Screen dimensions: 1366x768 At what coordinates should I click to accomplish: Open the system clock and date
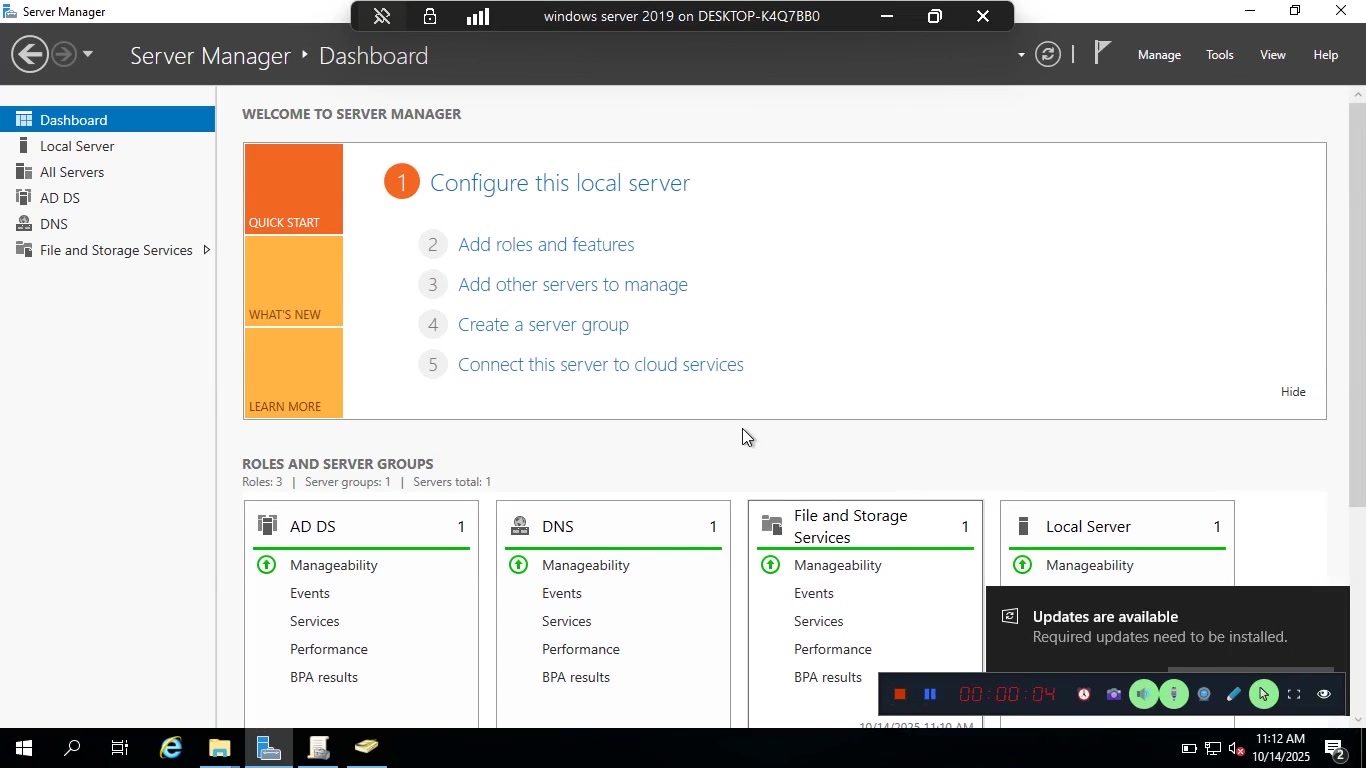(1280, 748)
